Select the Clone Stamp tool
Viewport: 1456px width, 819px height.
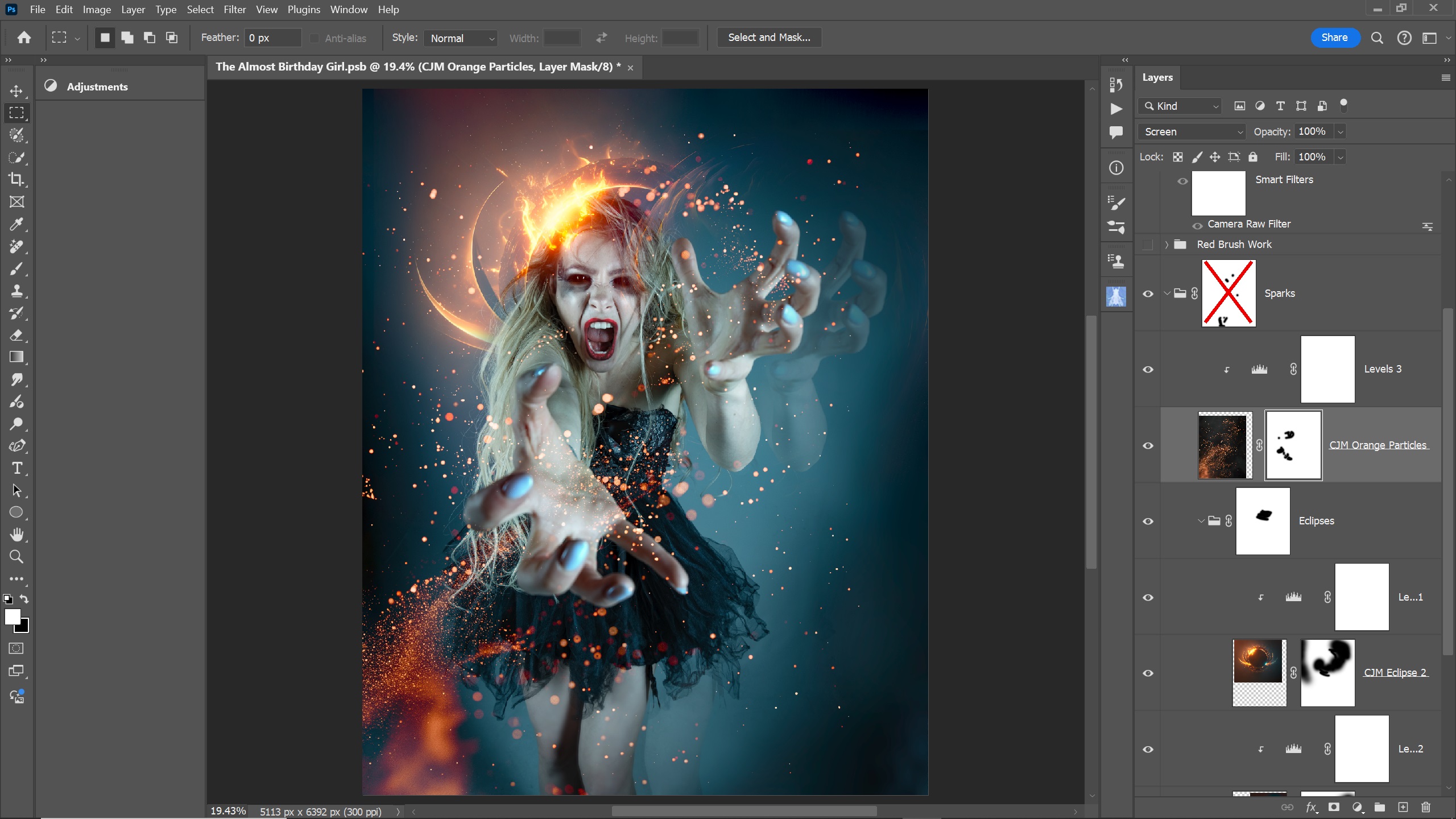pos(16,291)
